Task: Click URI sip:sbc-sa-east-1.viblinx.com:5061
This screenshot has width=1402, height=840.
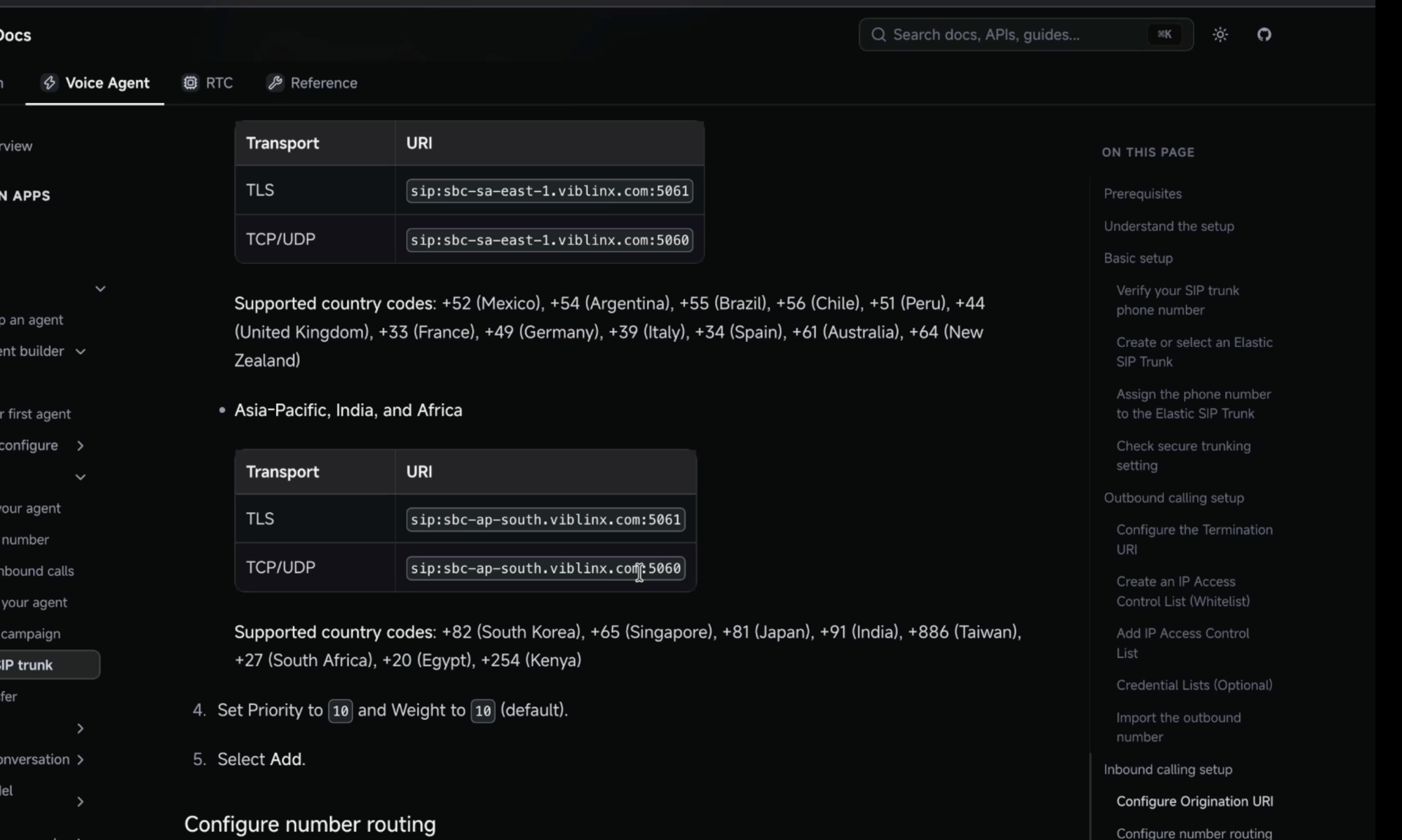Action: tap(550, 191)
